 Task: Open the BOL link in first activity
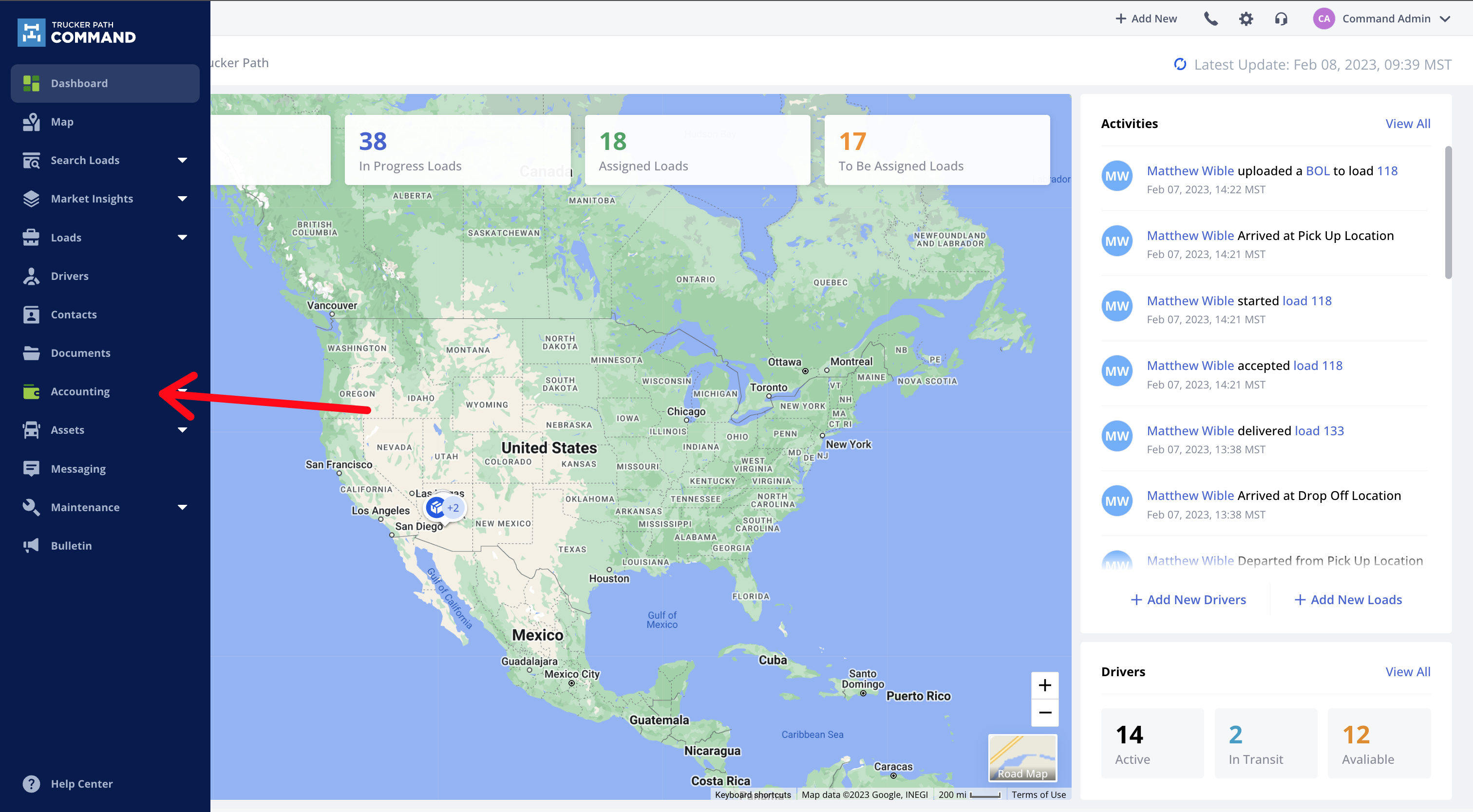(1318, 171)
